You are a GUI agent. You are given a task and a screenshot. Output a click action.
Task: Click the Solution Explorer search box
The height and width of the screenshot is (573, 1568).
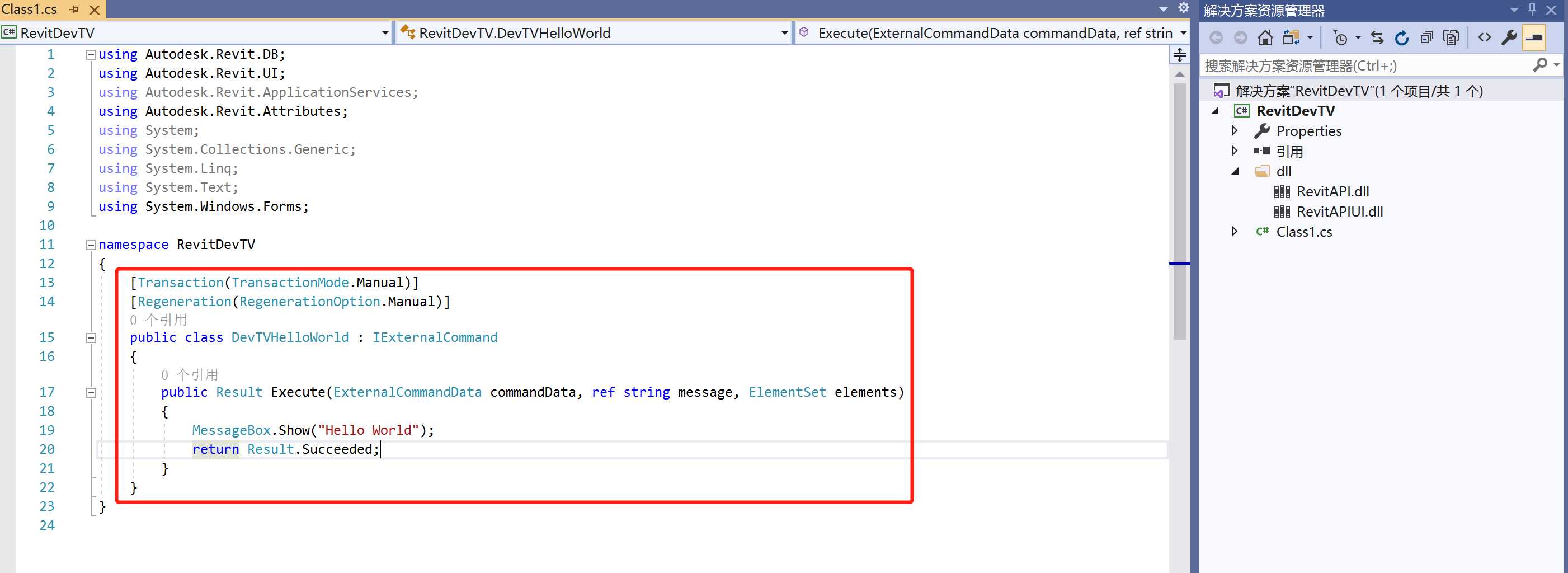(x=1363, y=66)
